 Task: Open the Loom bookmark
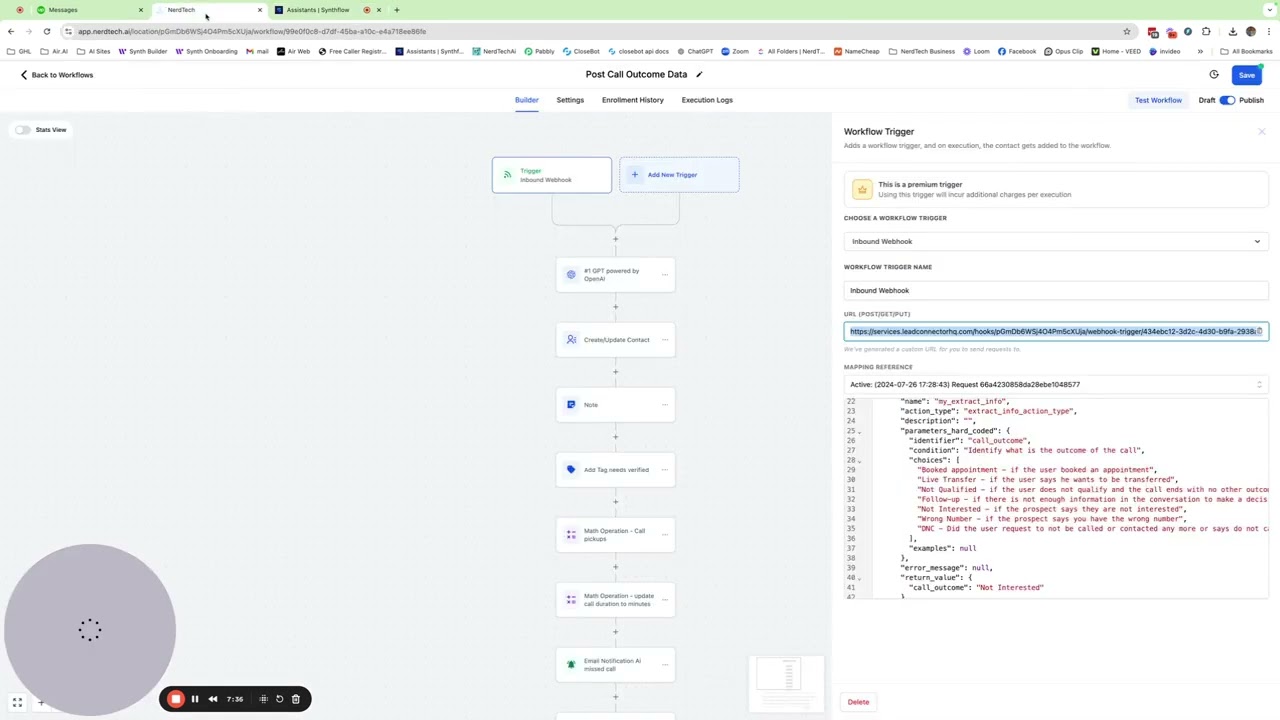pyautogui.click(x=975, y=51)
